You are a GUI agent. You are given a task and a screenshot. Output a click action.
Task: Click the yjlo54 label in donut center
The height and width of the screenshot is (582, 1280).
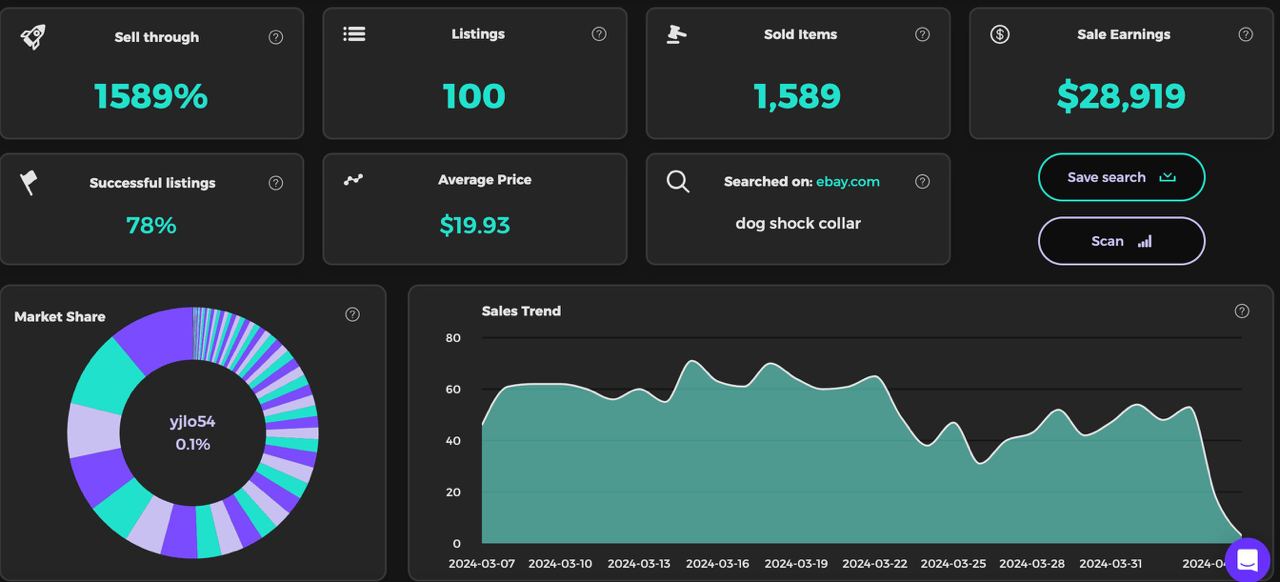pos(192,422)
